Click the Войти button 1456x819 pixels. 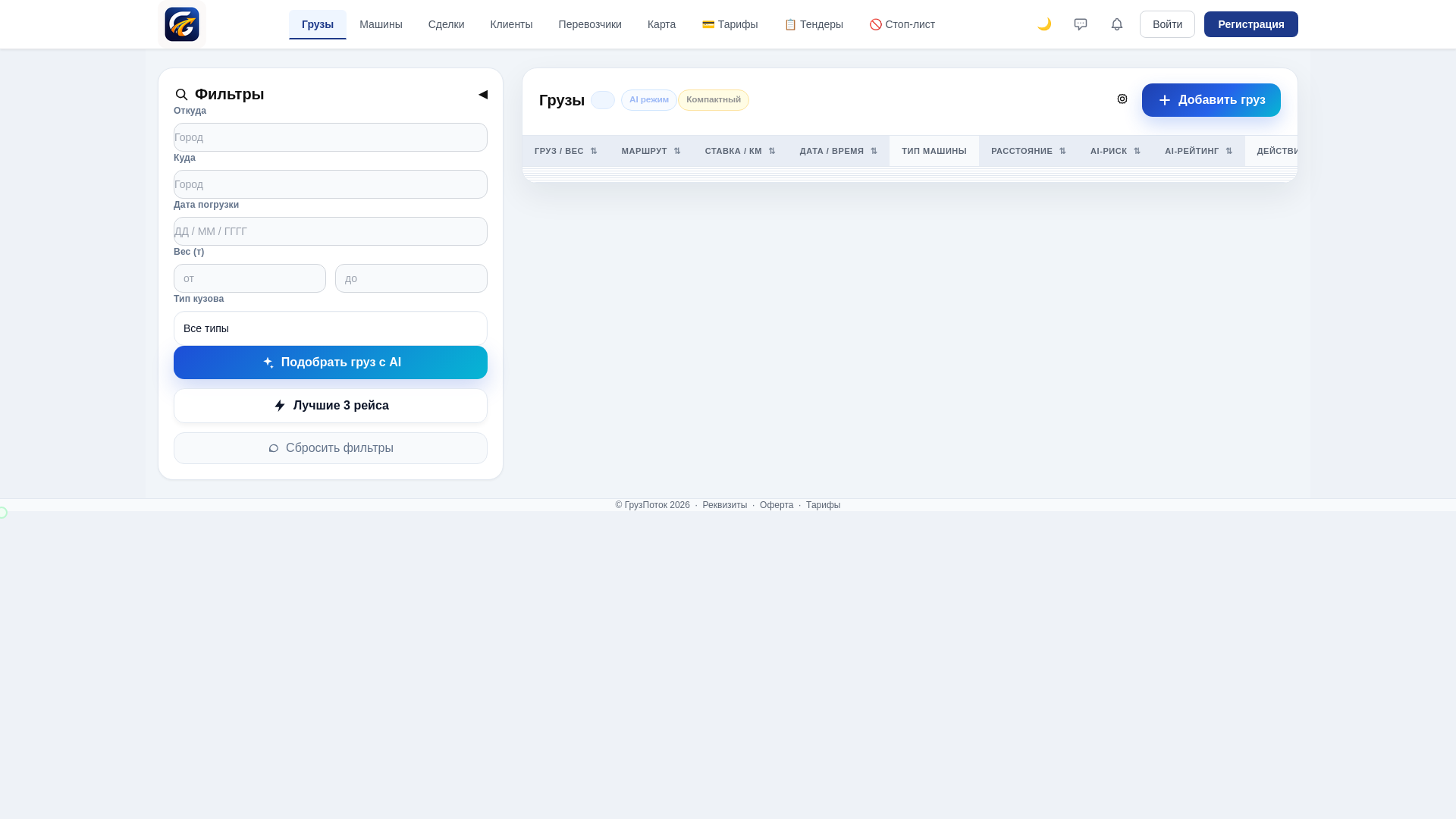(x=1167, y=24)
